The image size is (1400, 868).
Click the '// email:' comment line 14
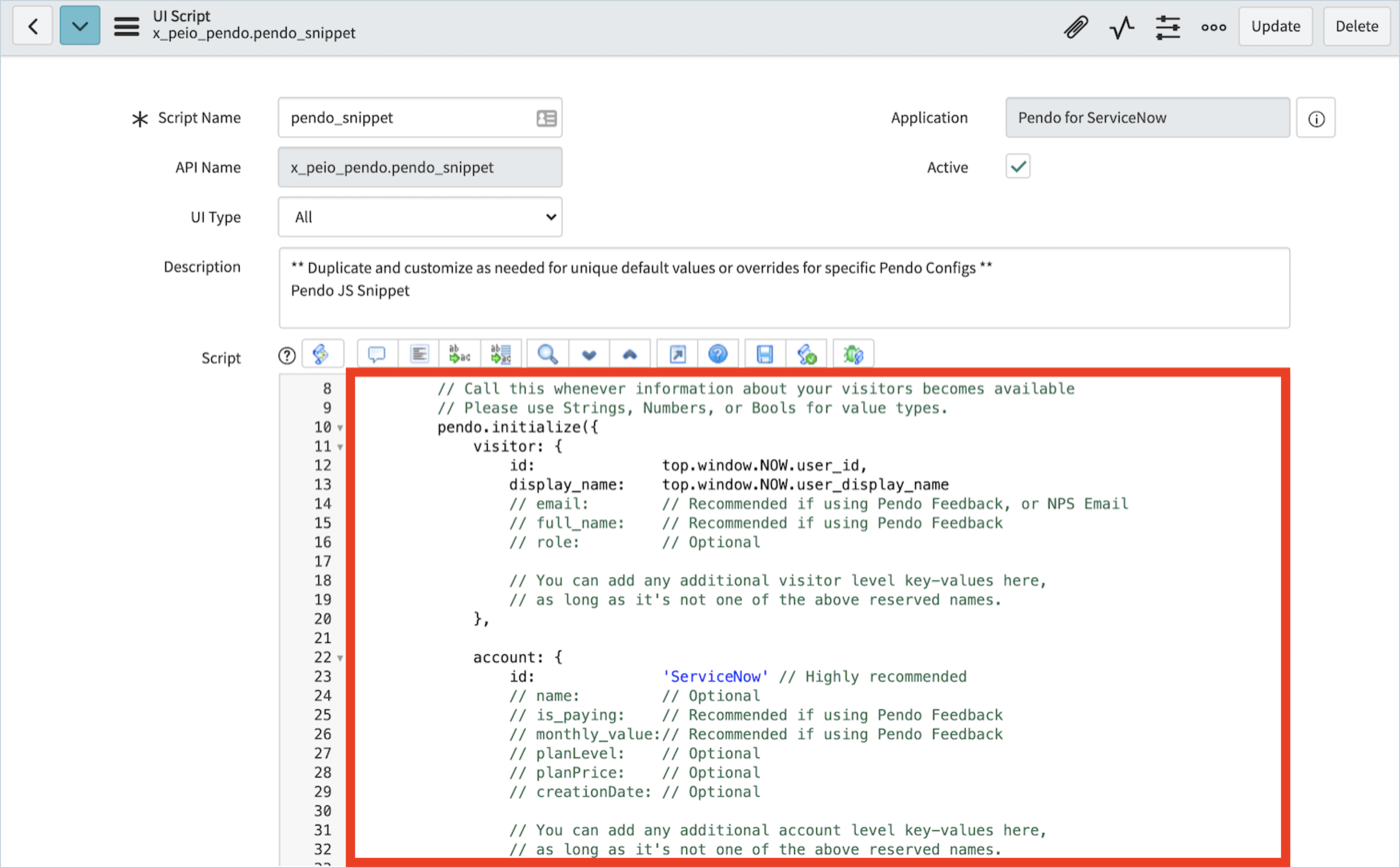point(549,504)
